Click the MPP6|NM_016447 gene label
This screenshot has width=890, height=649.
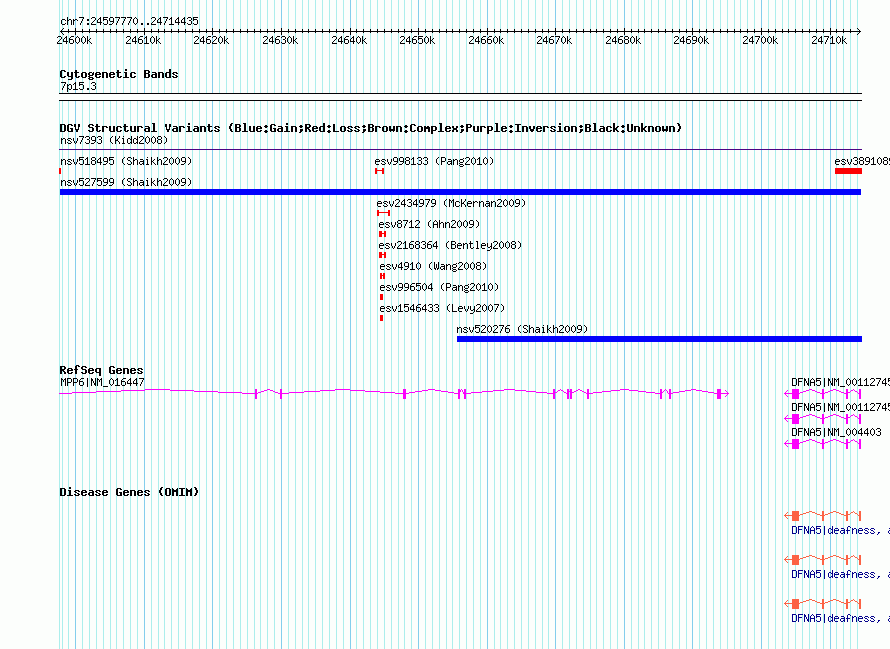coord(102,383)
